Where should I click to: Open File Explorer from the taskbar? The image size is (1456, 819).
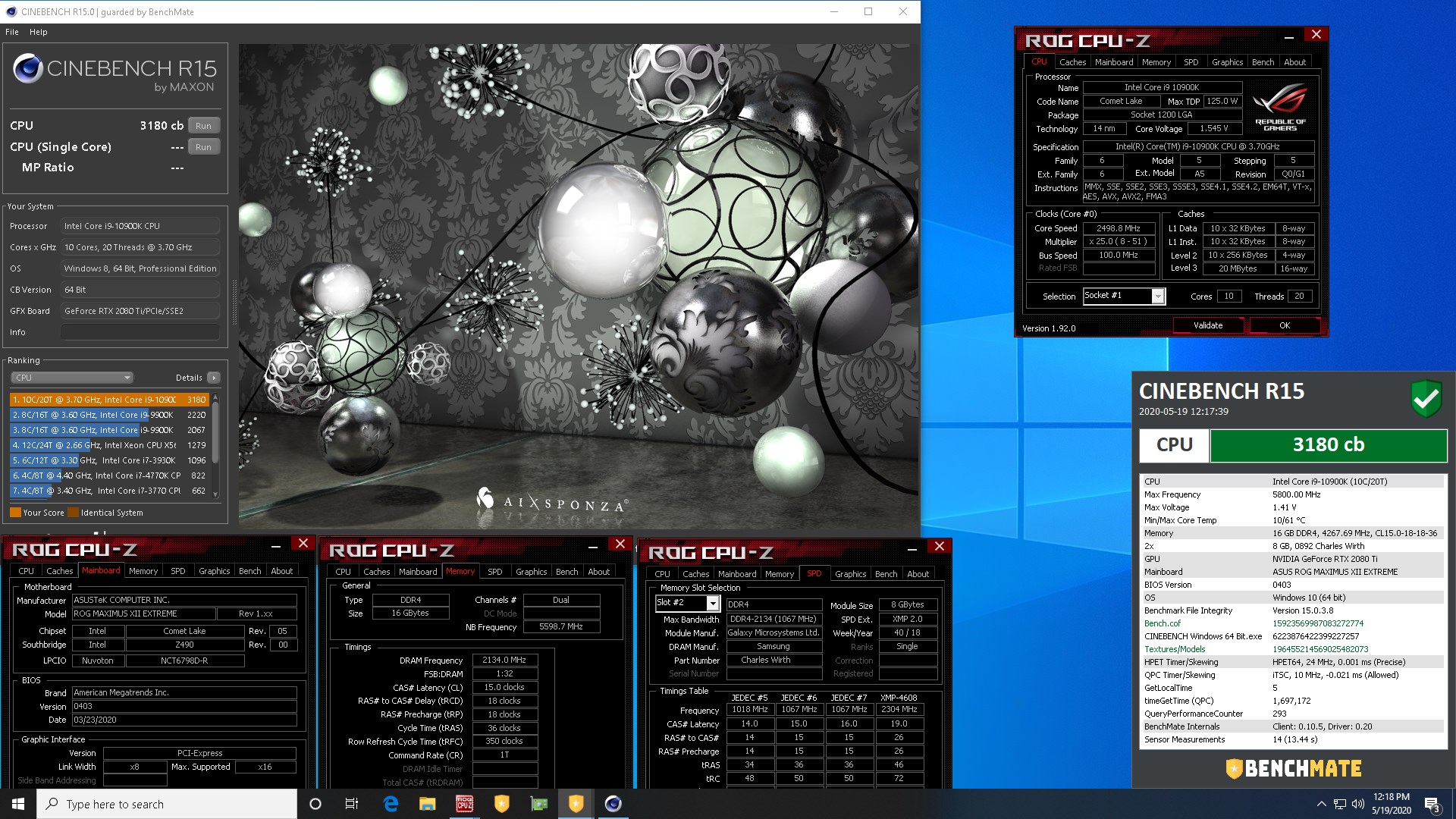[x=427, y=804]
